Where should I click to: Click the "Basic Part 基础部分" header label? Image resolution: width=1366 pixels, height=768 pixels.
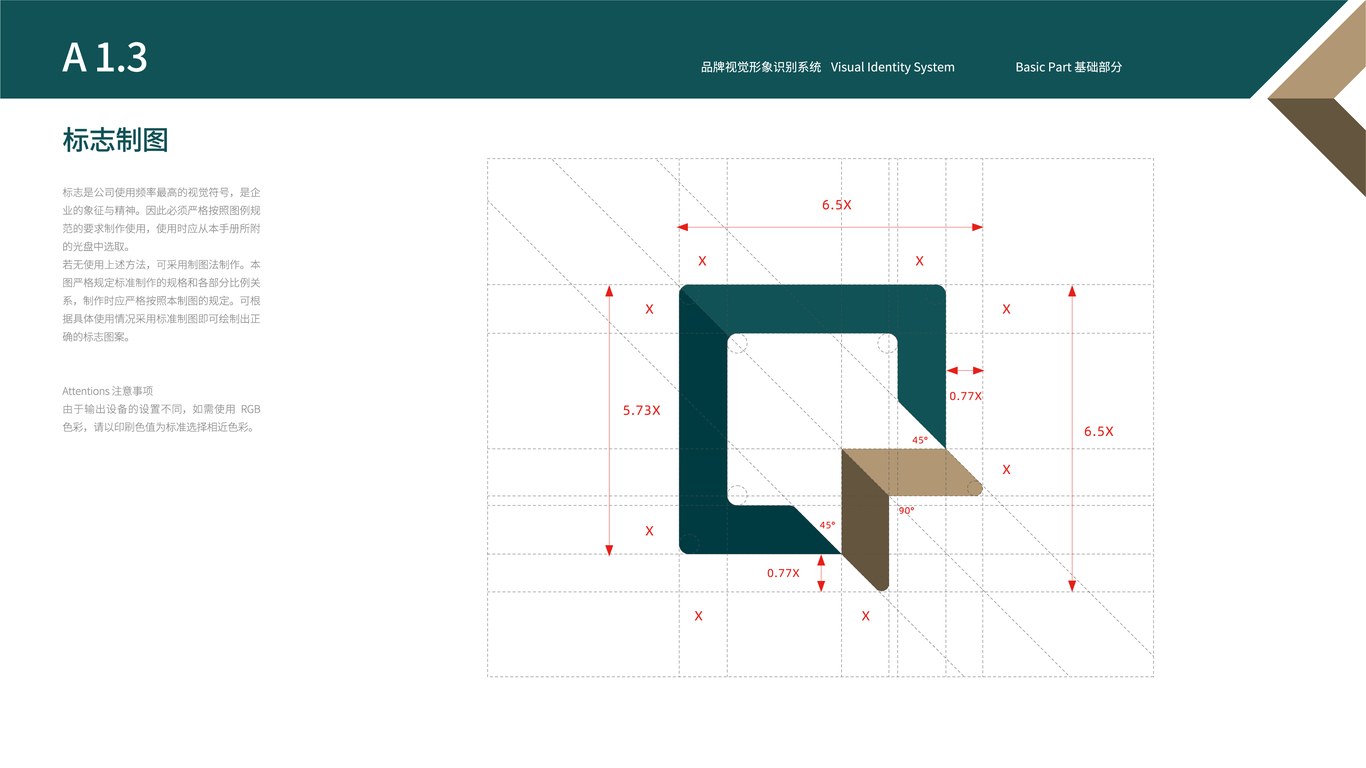pyautogui.click(x=1069, y=67)
